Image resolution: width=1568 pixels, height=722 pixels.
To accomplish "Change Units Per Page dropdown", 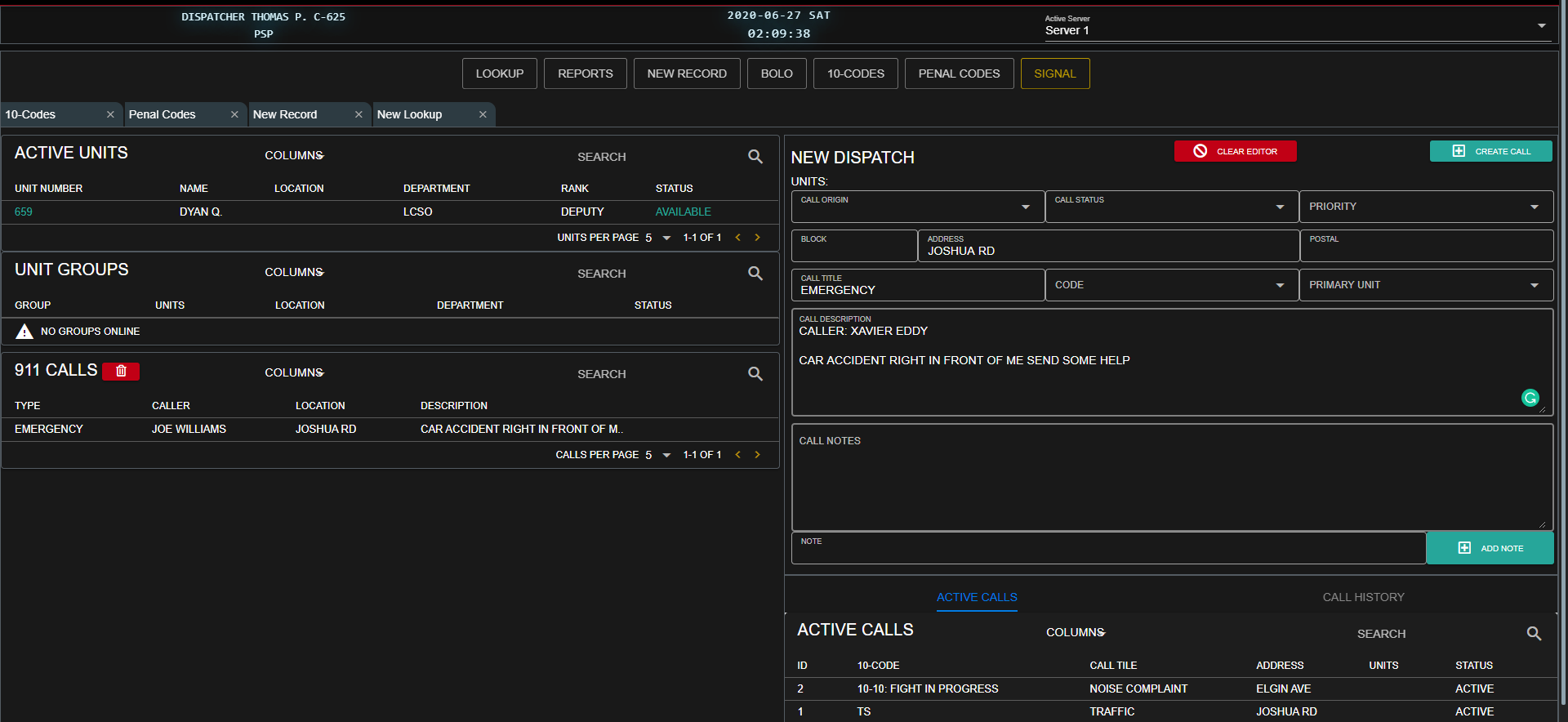I will 657,238.
